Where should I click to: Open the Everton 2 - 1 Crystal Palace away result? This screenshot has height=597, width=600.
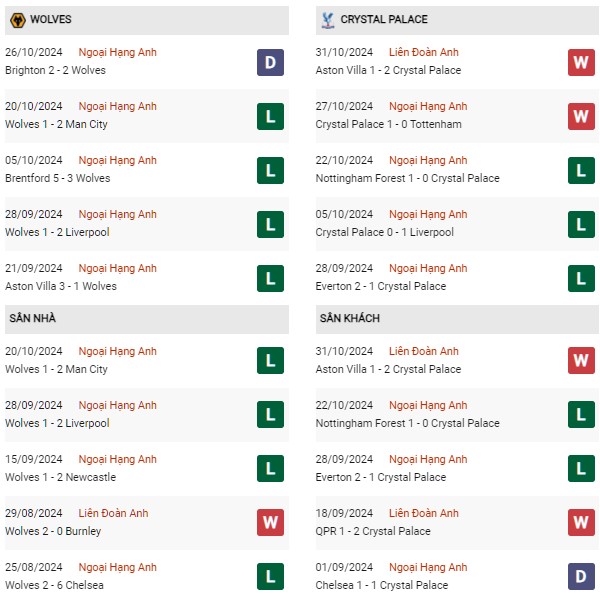[381, 477]
